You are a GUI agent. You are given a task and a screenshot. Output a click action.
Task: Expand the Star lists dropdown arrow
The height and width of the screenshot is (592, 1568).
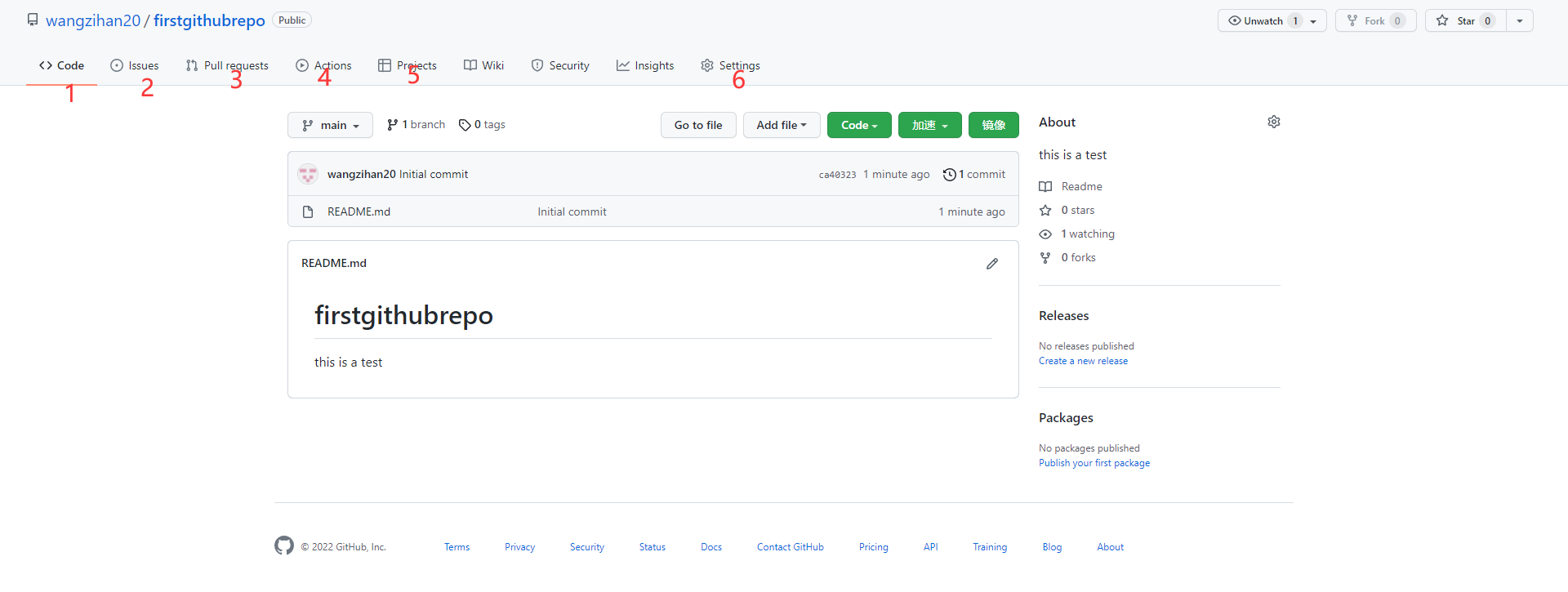click(1520, 21)
